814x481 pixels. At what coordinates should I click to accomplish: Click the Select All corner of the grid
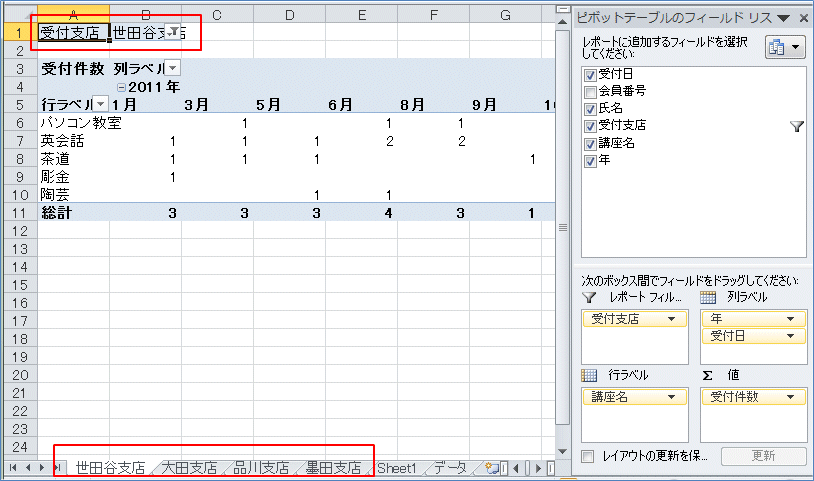tap(20, 14)
